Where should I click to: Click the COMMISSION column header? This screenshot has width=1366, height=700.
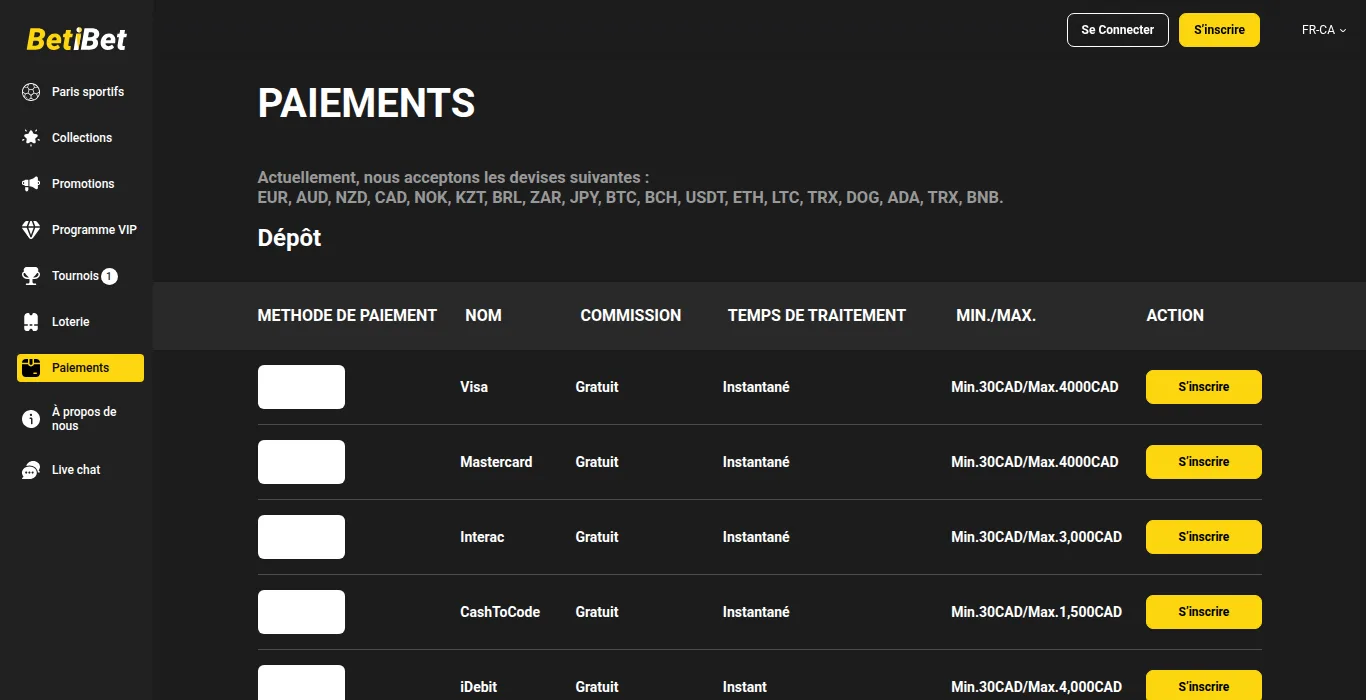point(631,315)
